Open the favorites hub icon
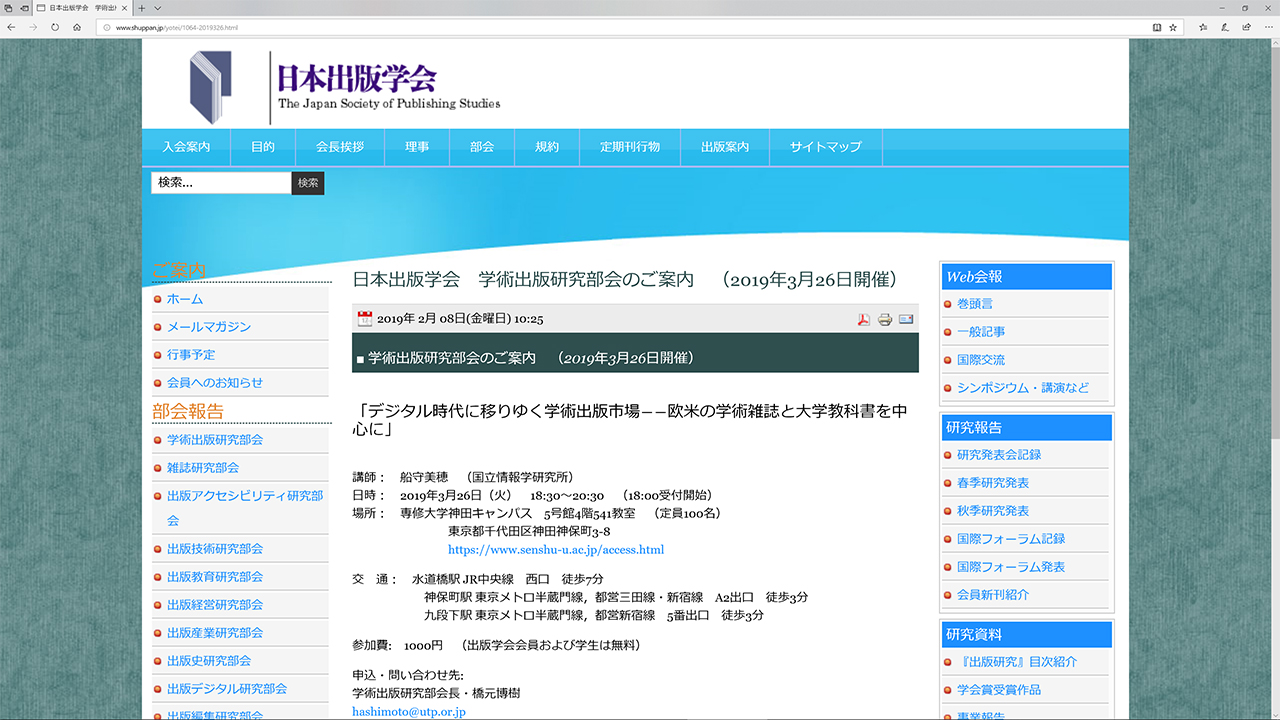1280x720 pixels. [1203, 27]
